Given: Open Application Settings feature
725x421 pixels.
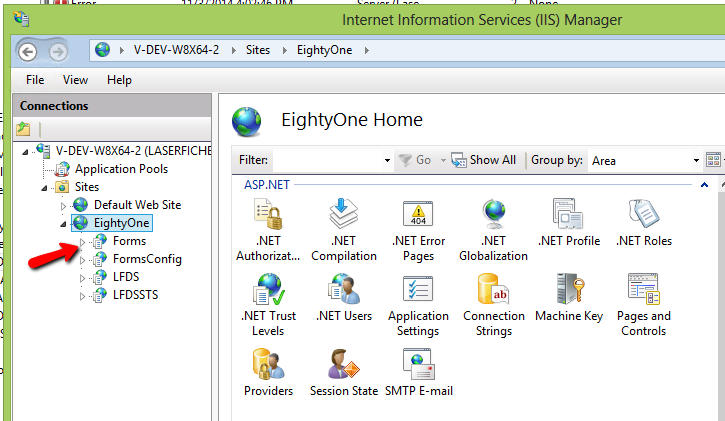Looking at the screenshot, I should click(418, 305).
